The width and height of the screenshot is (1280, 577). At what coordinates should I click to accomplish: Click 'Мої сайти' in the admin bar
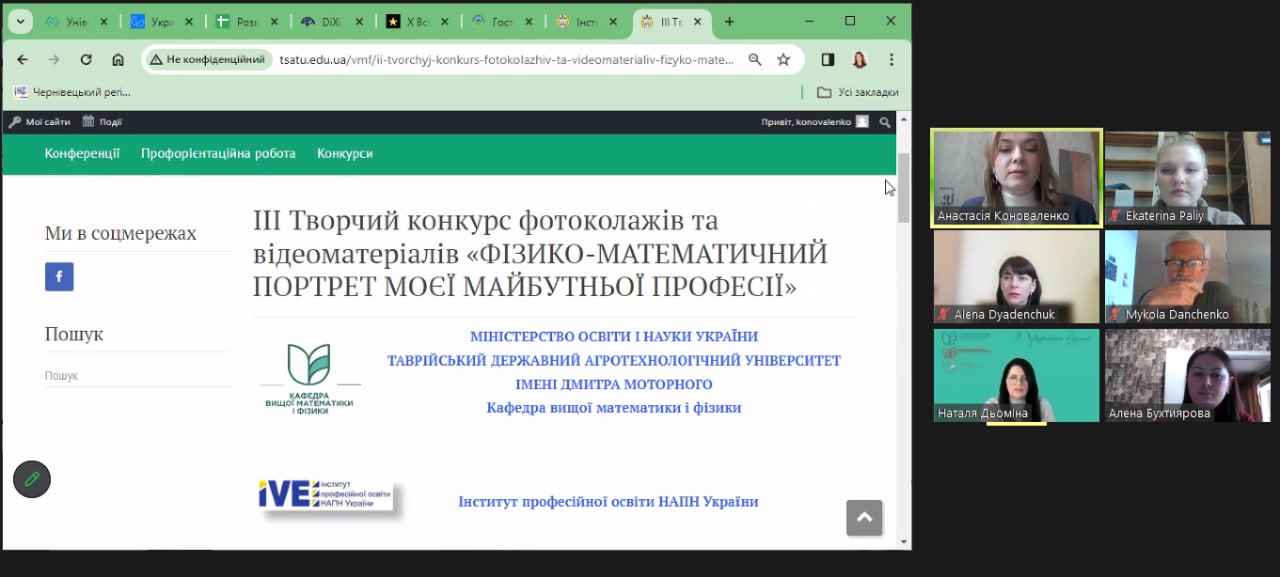coord(40,122)
